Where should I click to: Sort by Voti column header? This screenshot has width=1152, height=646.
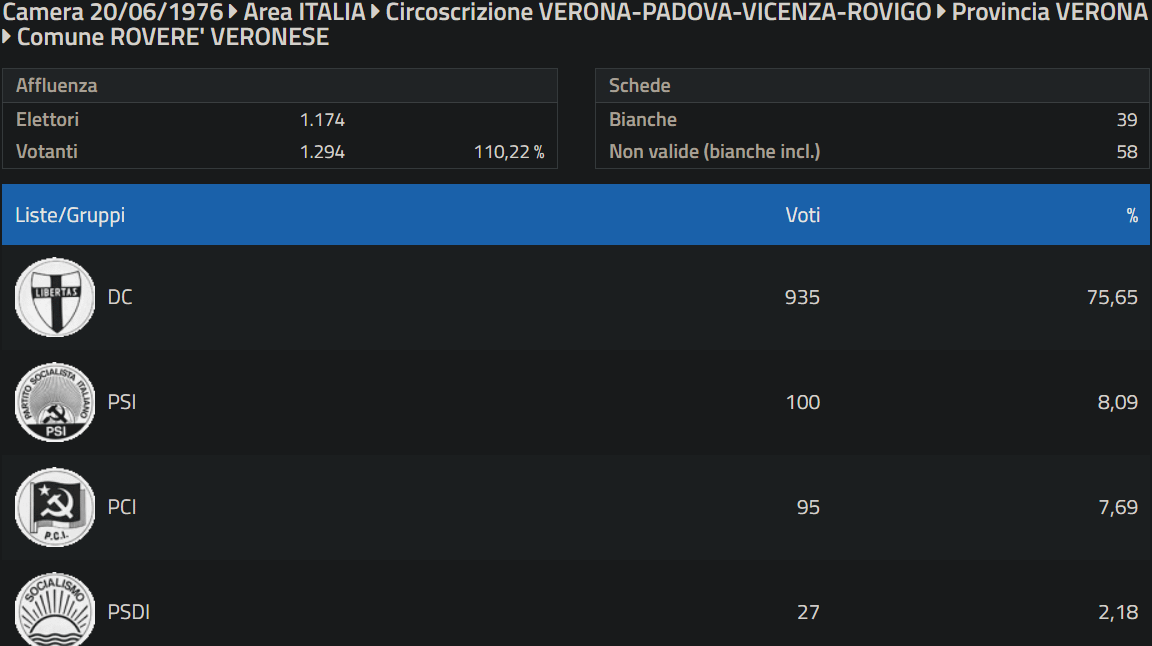(x=802, y=215)
